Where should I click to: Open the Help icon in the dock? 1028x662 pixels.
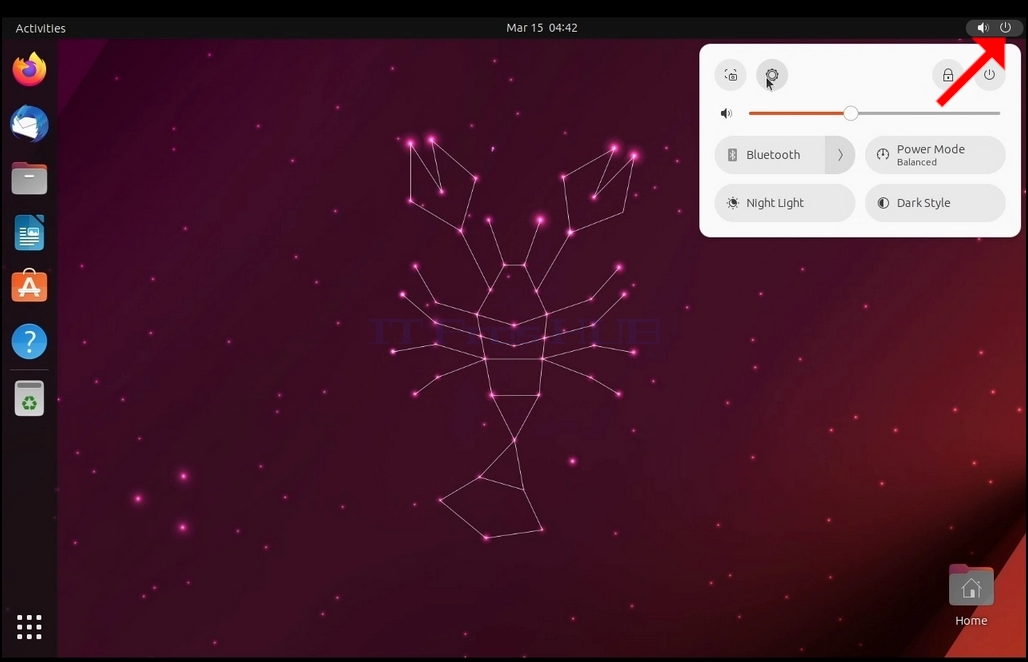coord(30,341)
